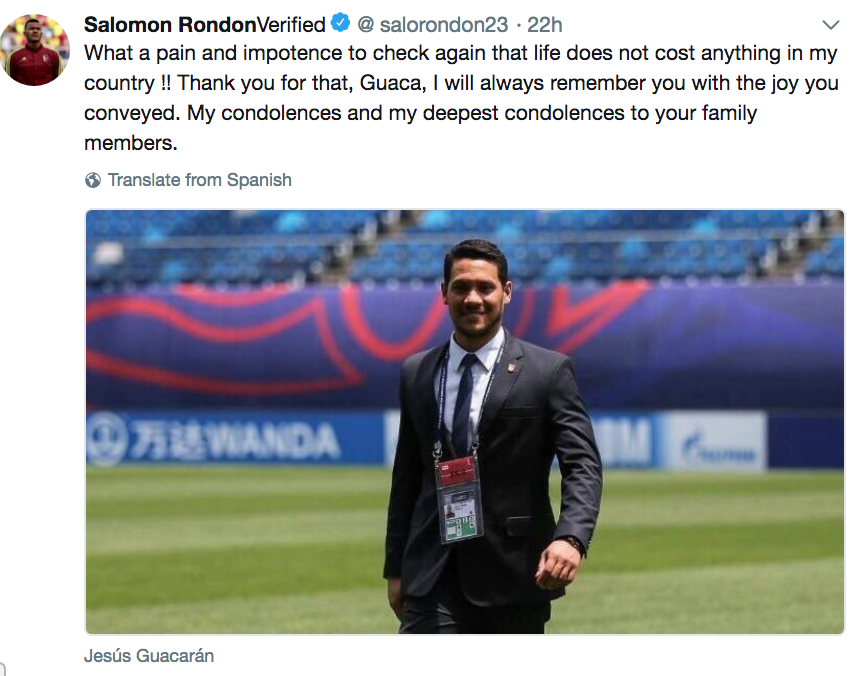Click the Jesús Guacarán photo caption
The width and height of the screenshot is (858, 676).
tap(149, 656)
